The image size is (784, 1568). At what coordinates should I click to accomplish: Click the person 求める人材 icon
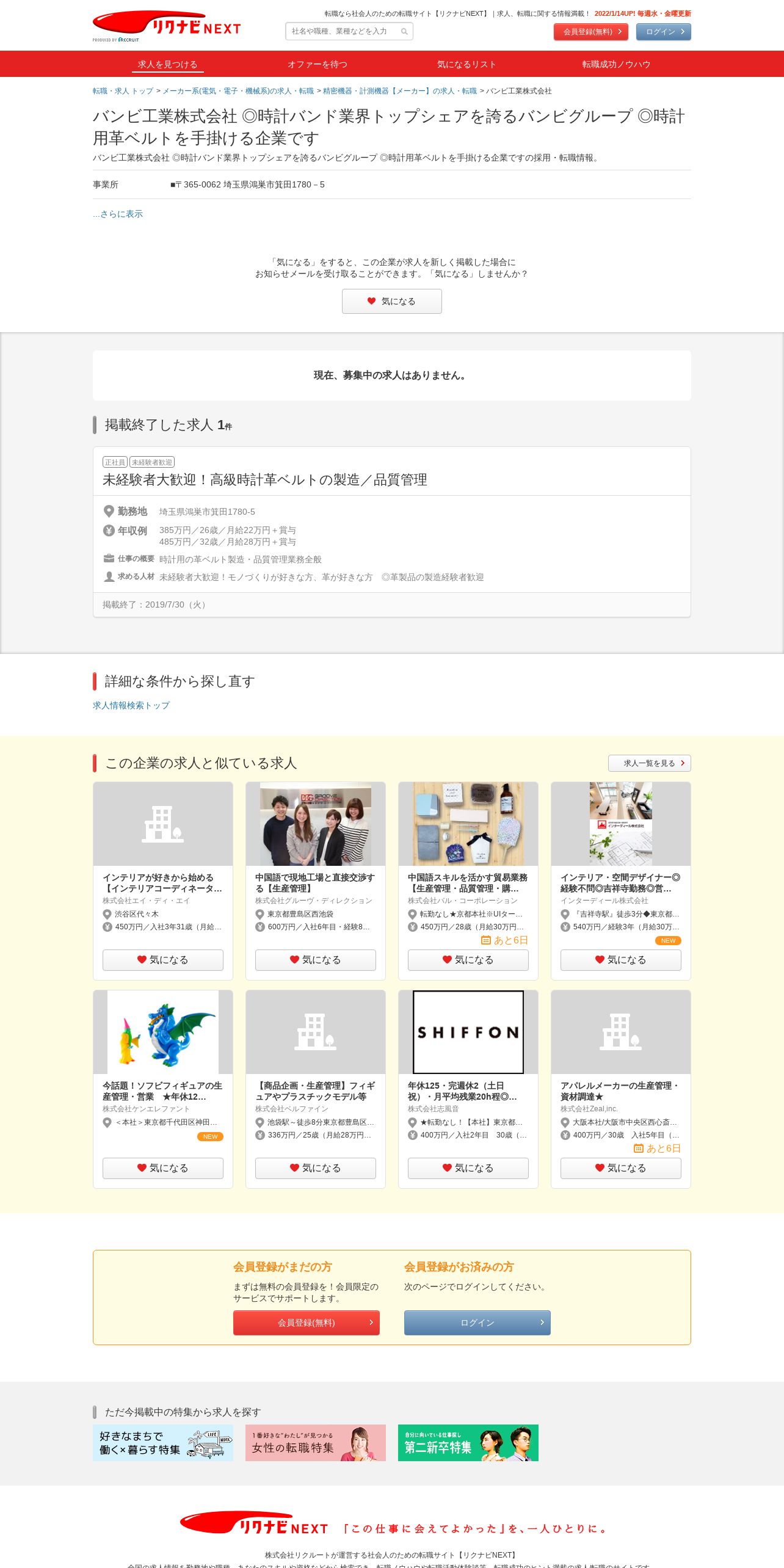tap(109, 576)
